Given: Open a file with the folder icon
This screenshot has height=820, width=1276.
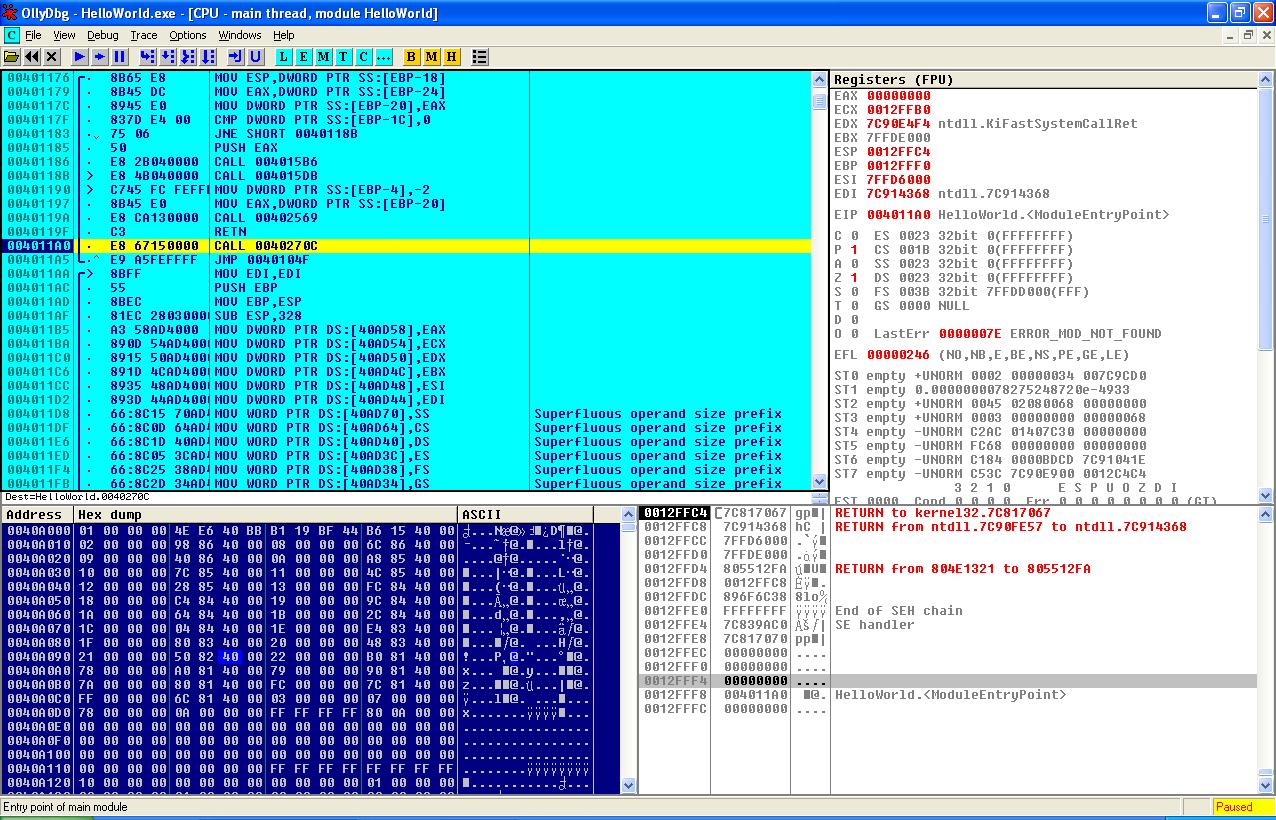Looking at the screenshot, I should (12, 57).
